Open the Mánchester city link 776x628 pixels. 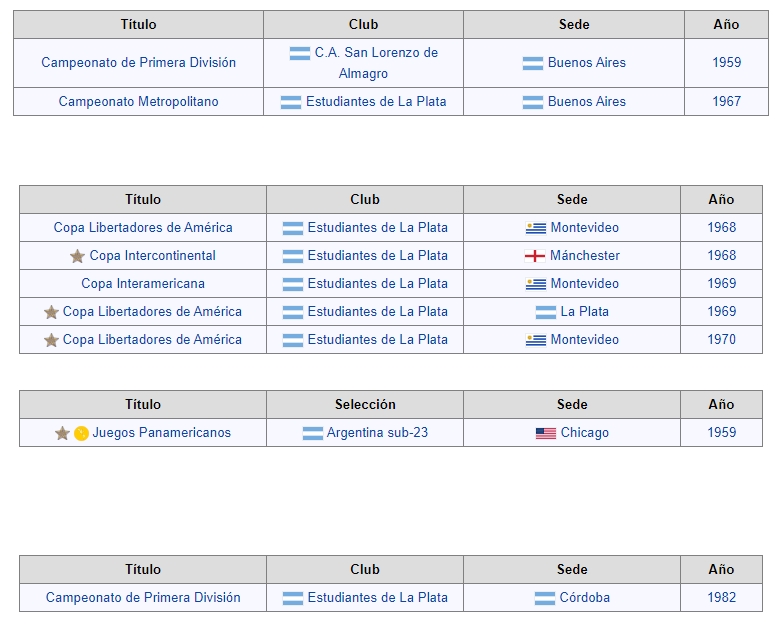[x=585, y=256]
